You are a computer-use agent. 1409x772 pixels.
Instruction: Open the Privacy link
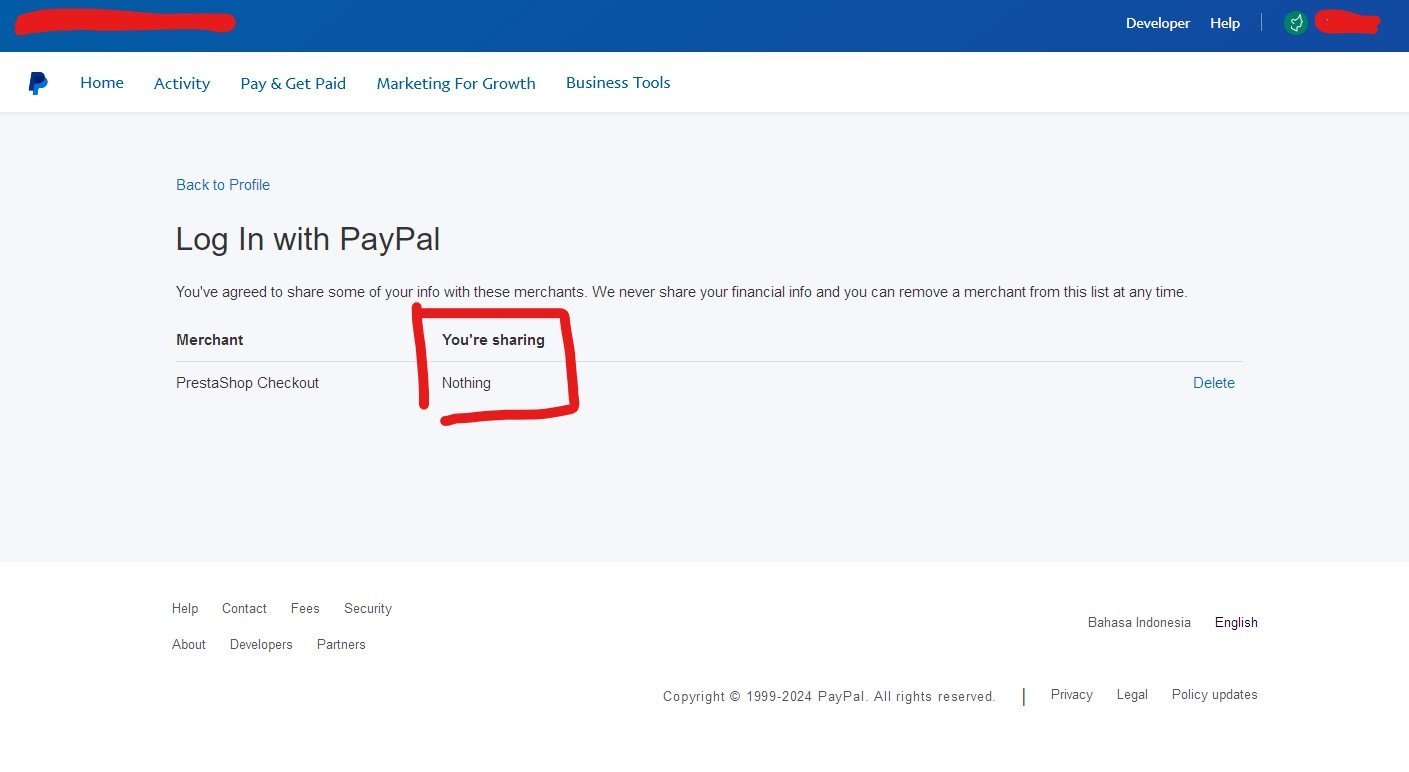(1071, 695)
